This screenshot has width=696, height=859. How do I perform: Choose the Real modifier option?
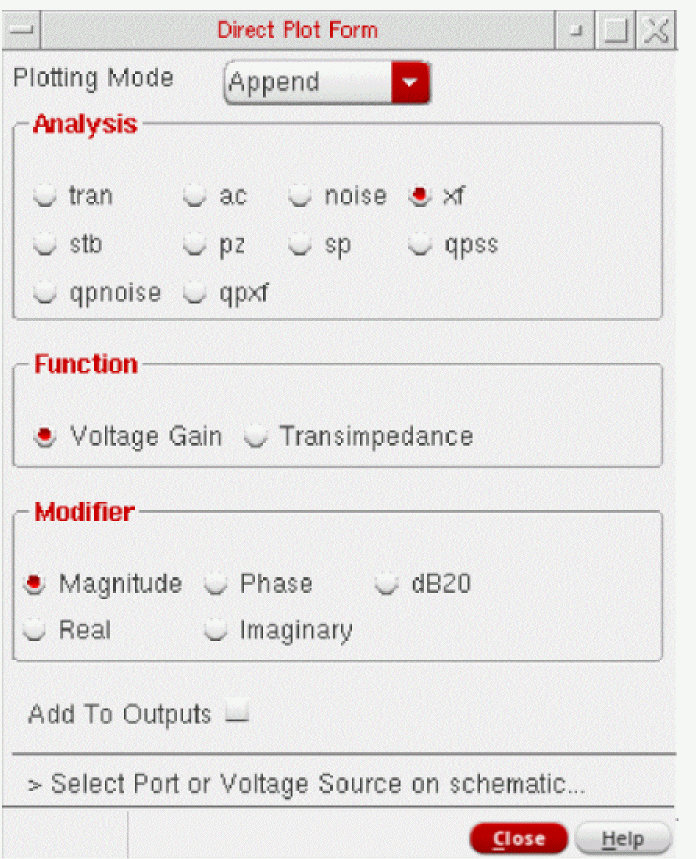(x=36, y=631)
